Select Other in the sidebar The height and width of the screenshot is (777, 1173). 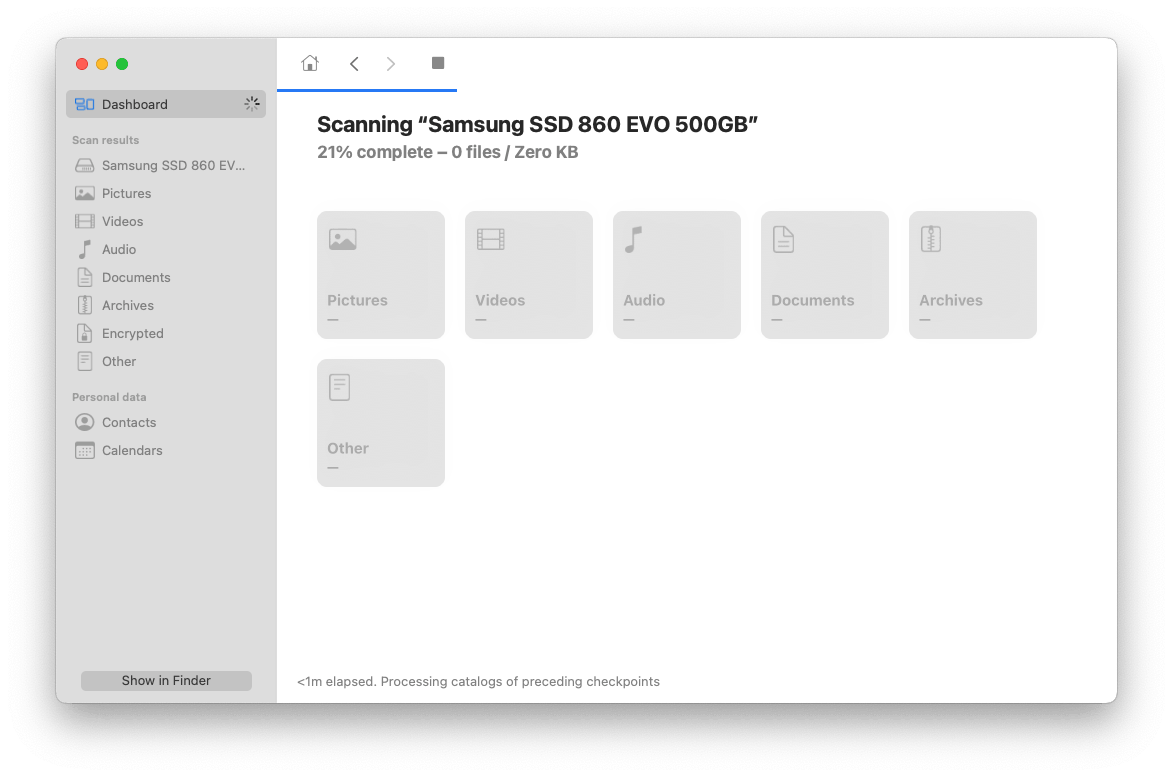tap(166, 361)
